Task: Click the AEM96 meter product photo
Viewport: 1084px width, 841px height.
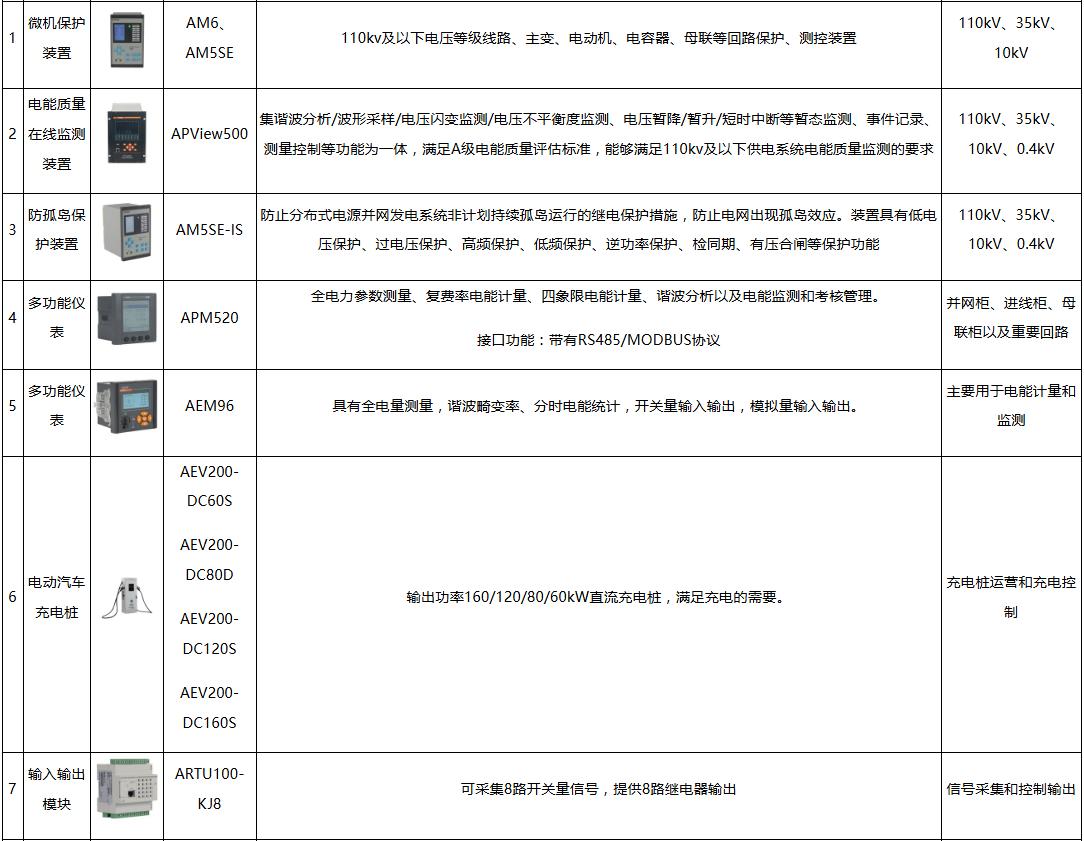Action: click(x=125, y=407)
